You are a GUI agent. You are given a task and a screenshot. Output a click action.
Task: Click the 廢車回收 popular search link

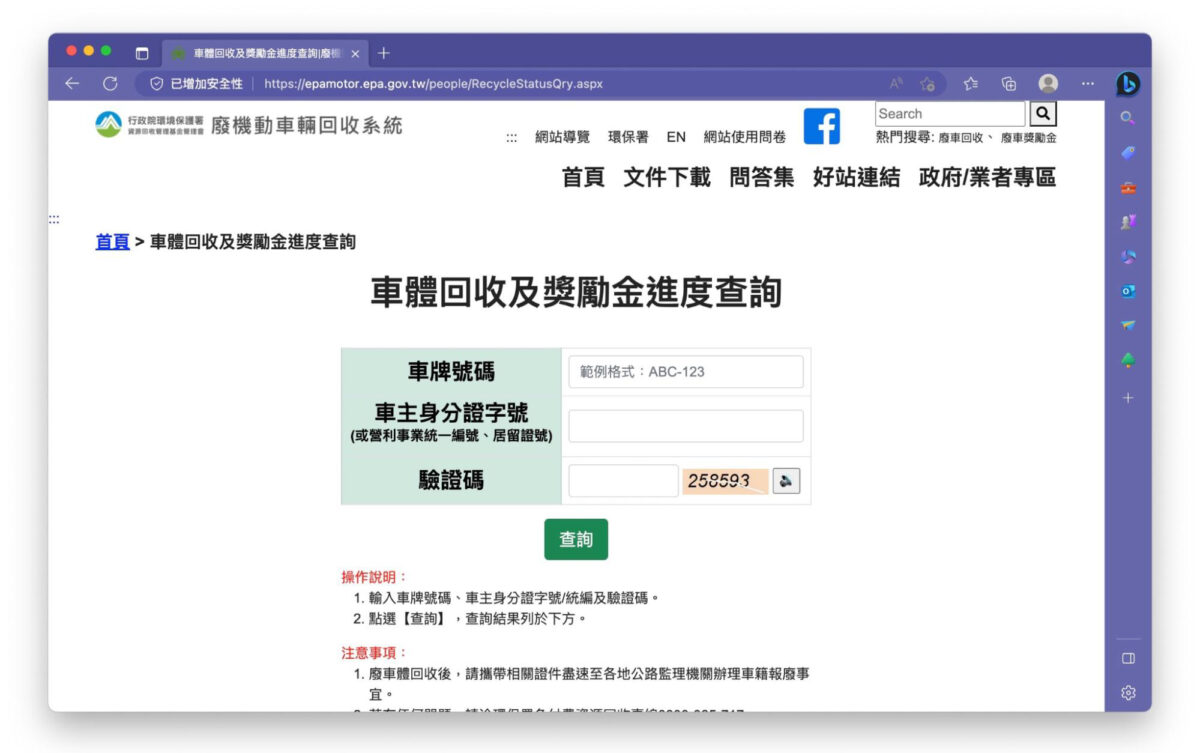click(x=962, y=138)
